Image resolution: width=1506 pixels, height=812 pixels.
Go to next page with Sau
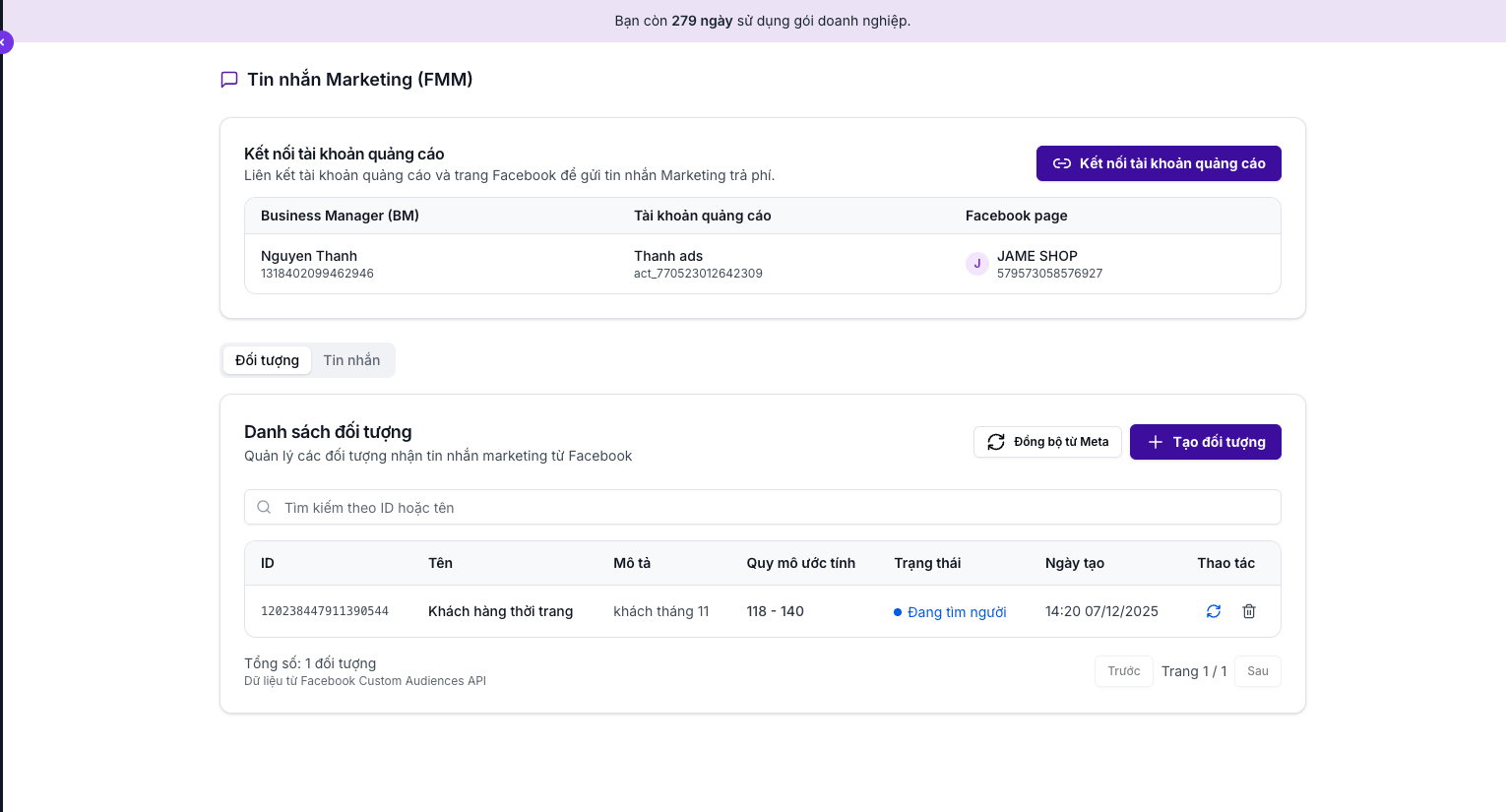(x=1257, y=671)
